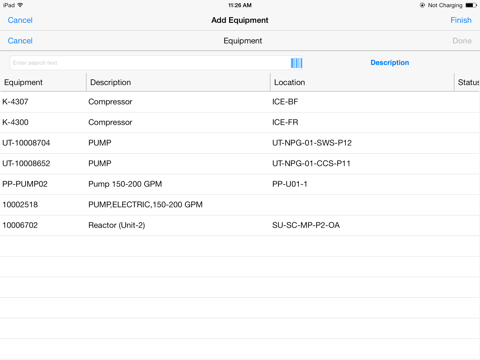
Task: Cancel the Add Equipment dialog
Action: coord(20,20)
